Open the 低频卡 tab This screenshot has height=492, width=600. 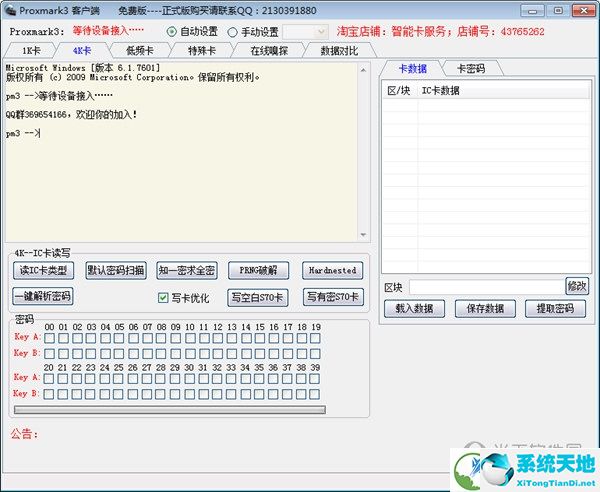(140, 51)
